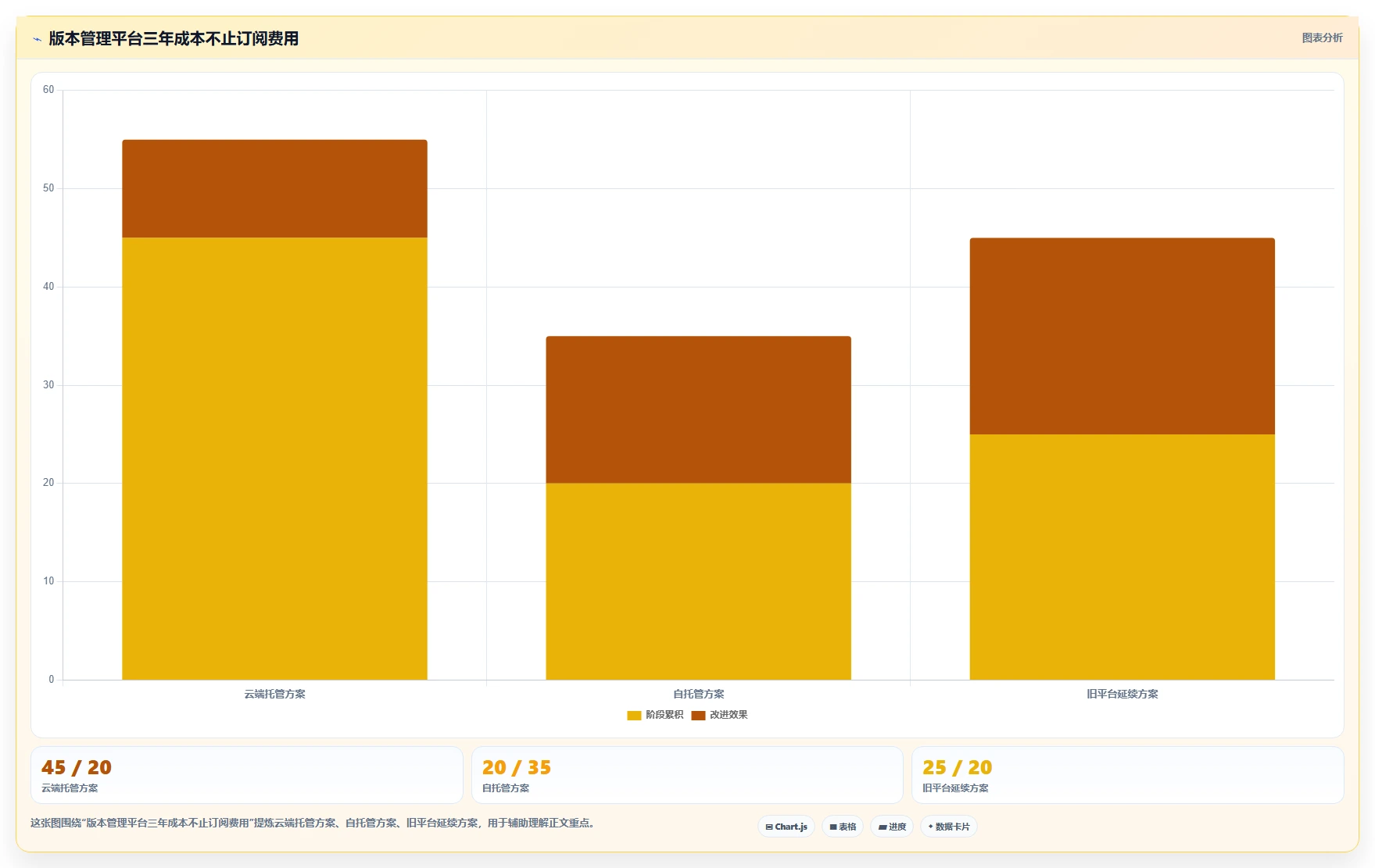The width and height of the screenshot is (1375, 868).
Task: Click the 旧平台延续方案 caption under 25 / 20
Action: [955, 788]
